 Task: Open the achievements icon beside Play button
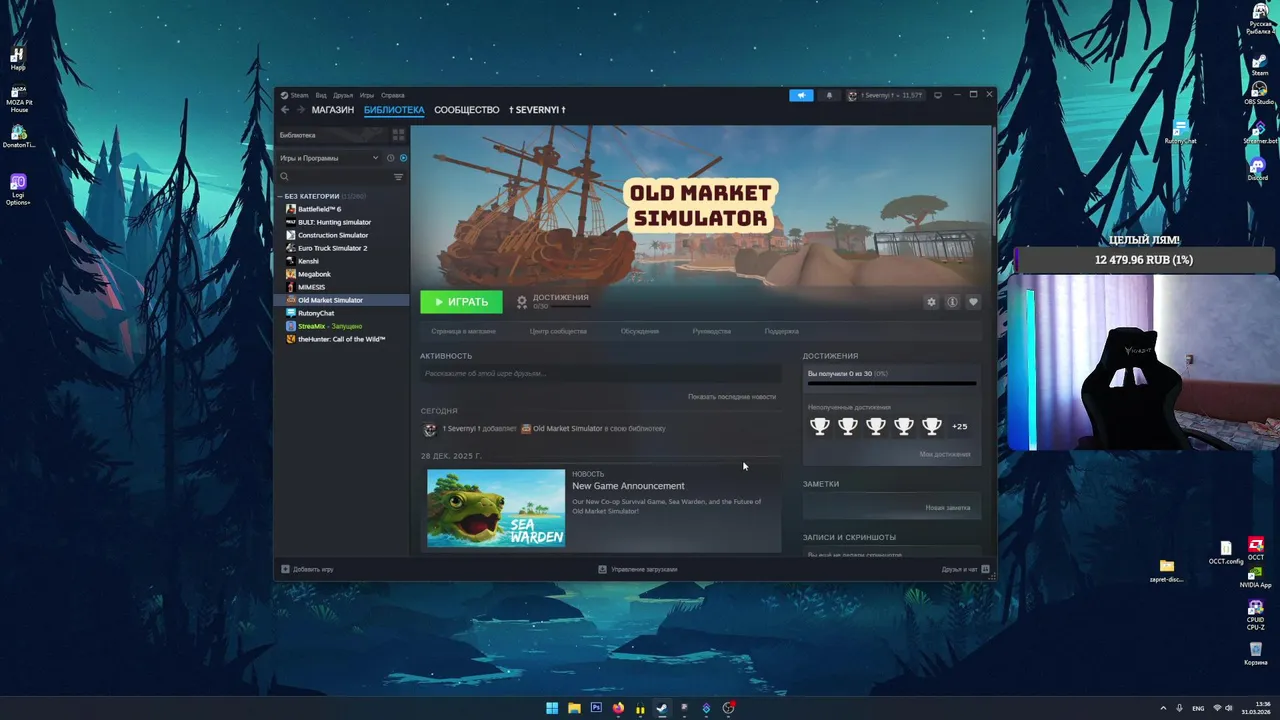pyautogui.click(x=522, y=301)
